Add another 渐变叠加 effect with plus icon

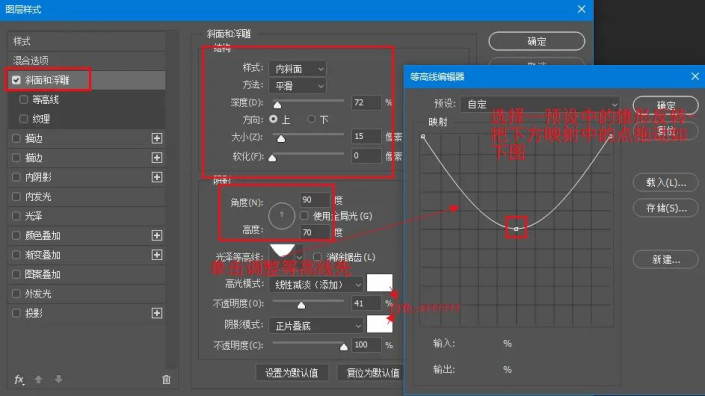(x=157, y=255)
